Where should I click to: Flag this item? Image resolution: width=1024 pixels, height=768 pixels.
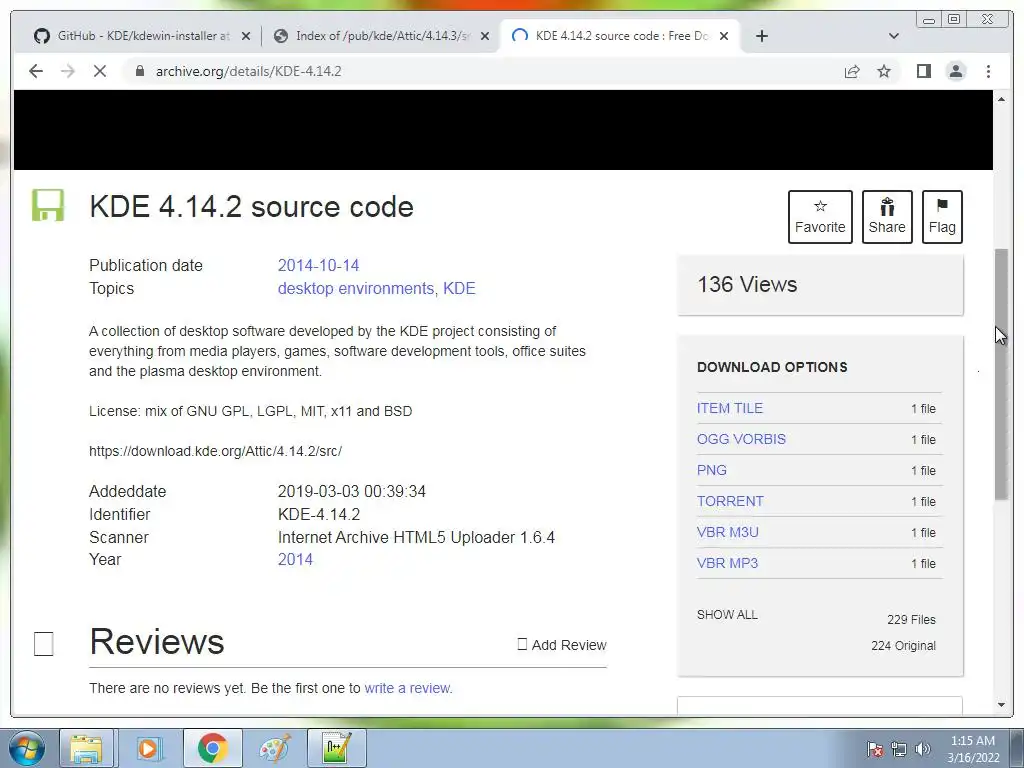[x=942, y=217]
